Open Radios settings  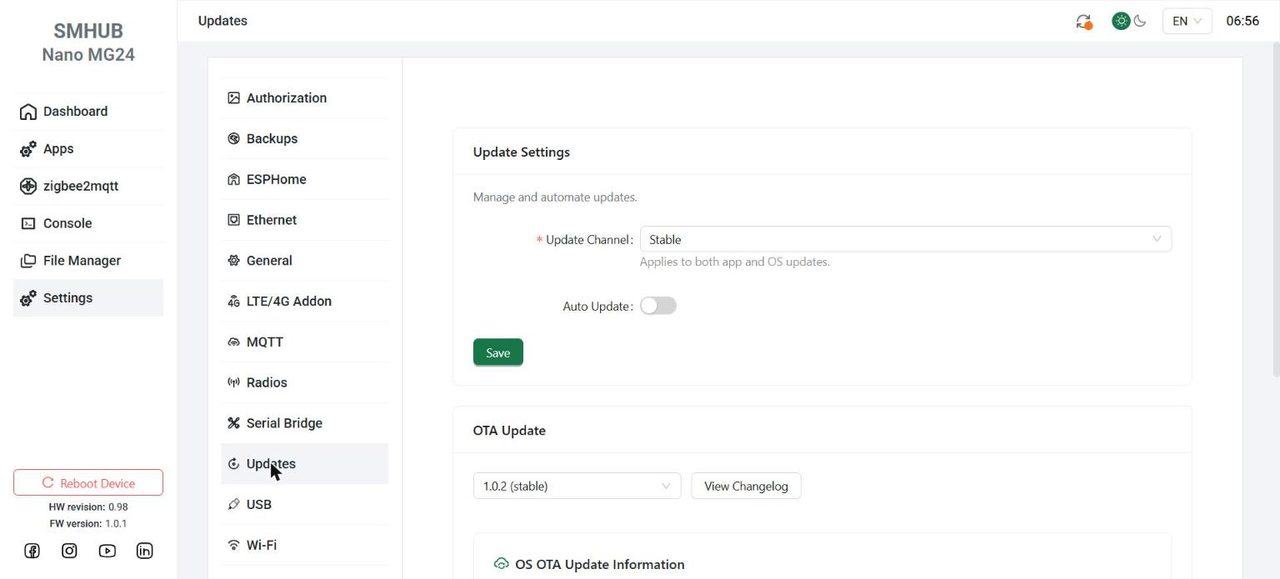(x=304, y=383)
